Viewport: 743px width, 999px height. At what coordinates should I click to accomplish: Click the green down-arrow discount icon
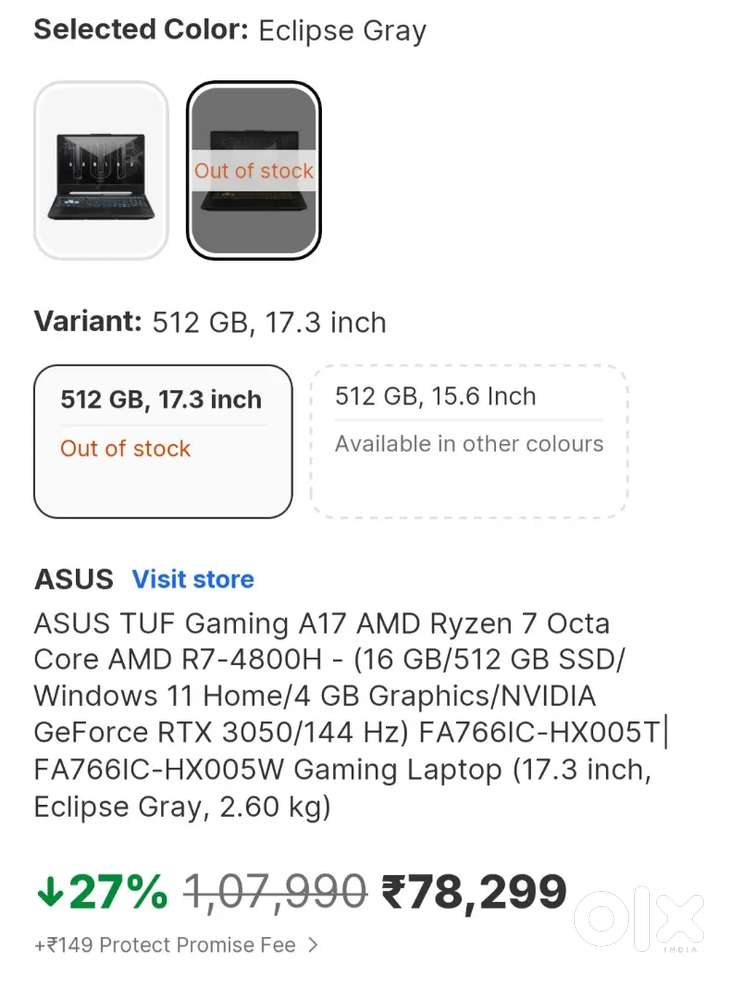coord(49,893)
